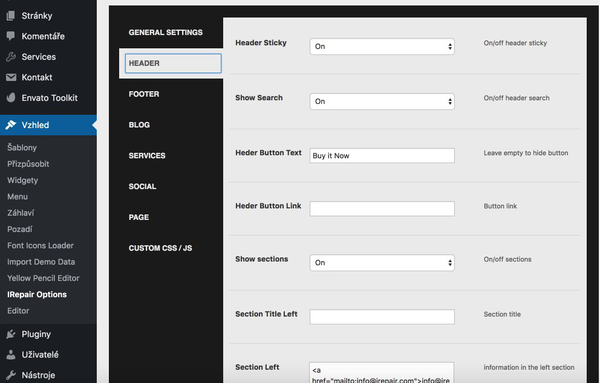The height and width of the screenshot is (383, 600).
Task: Open the Show sections dropdown
Action: coord(382,263)
